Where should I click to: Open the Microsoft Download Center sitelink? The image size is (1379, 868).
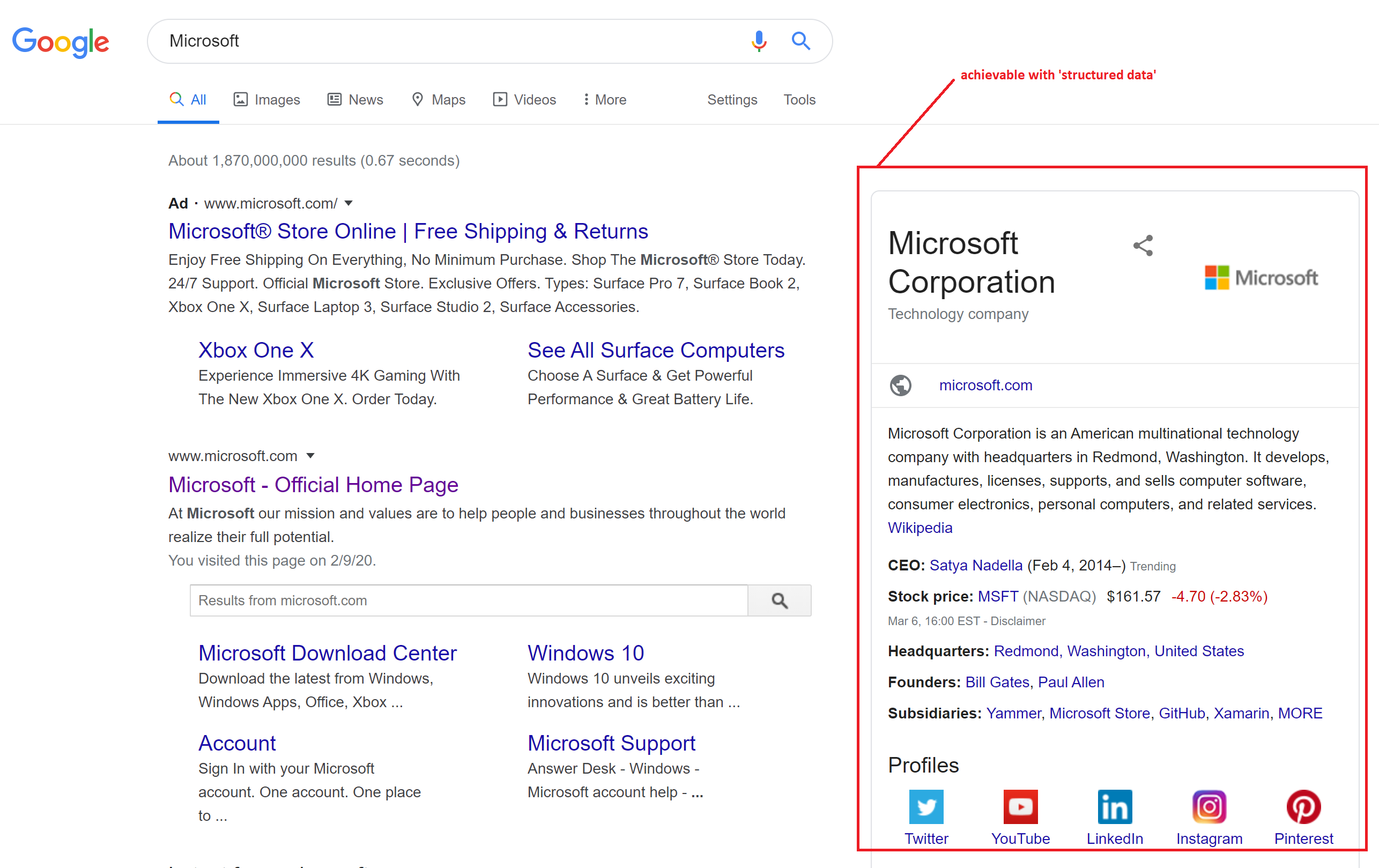tap(328, 652)
